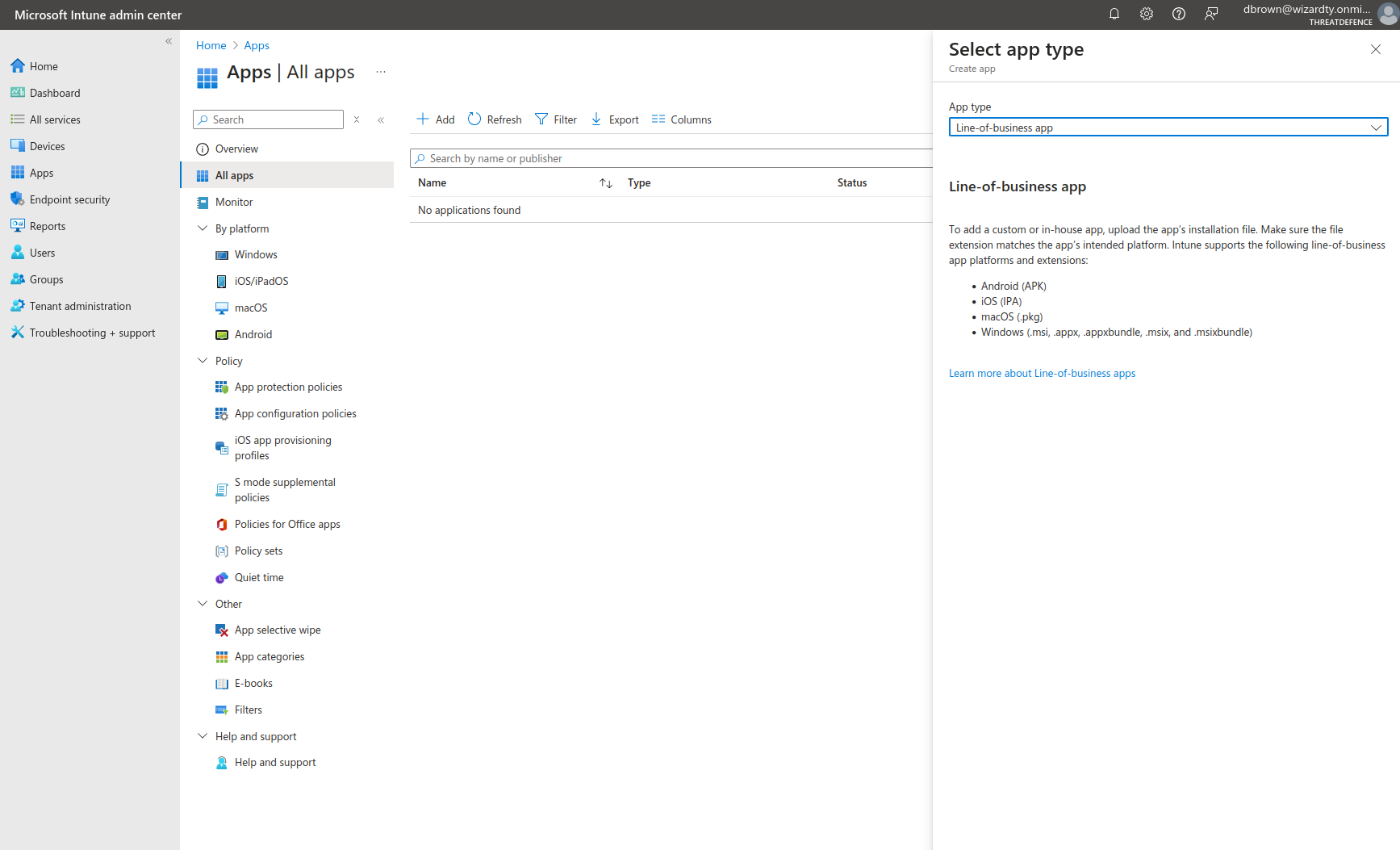Sort by Name column arrows
1400x850 pixels.
coord(606,183)
